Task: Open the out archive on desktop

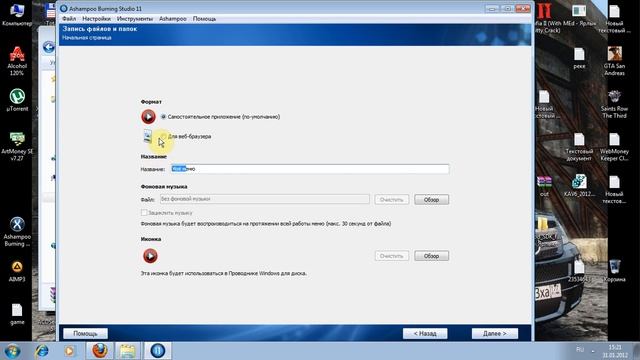Action: coord(544,186)
